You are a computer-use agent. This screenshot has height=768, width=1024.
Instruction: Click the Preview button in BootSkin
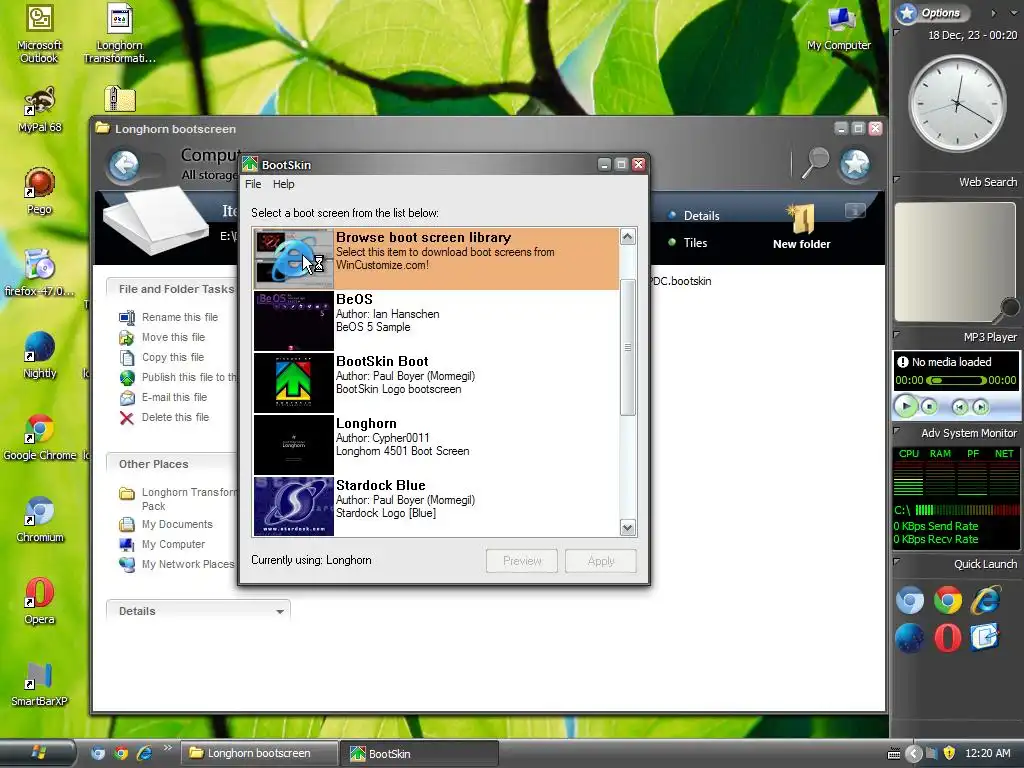tap(522, 561)
